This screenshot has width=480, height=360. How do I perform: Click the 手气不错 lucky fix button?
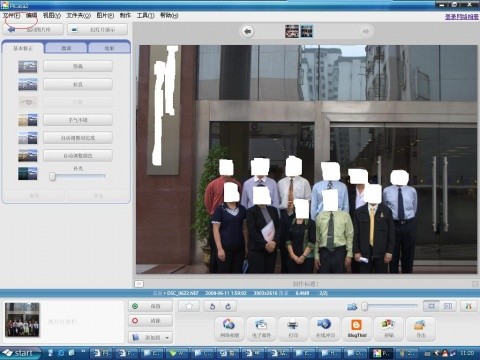click(x=78, y=120)
